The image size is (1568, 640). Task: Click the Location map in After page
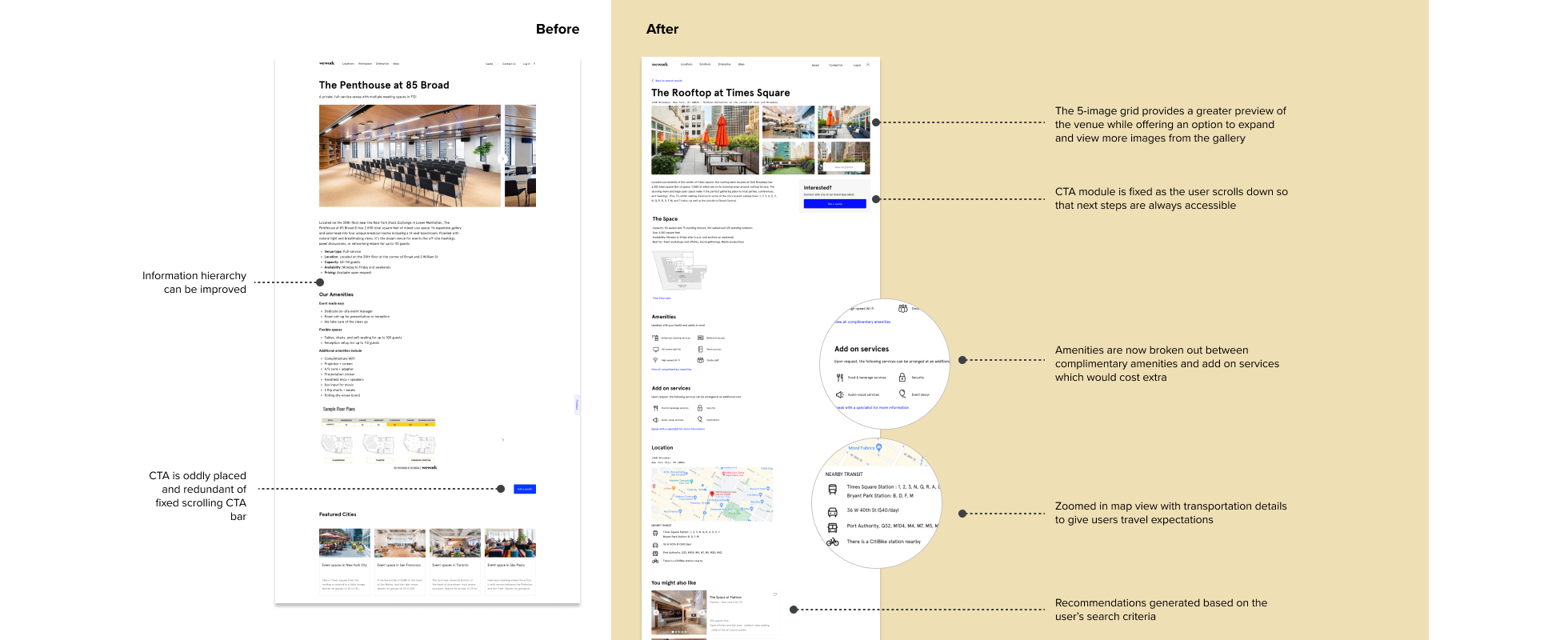712,494
